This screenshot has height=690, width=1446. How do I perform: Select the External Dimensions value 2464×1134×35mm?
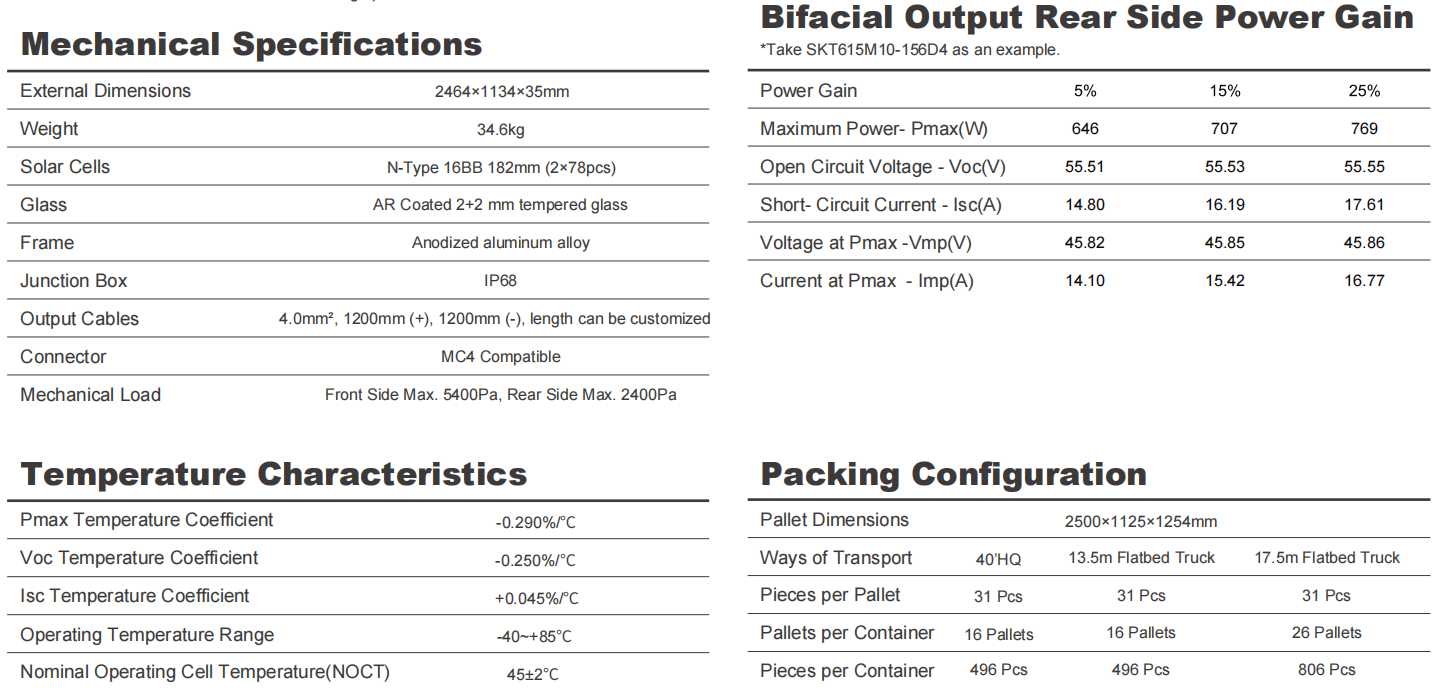[502, 91]
